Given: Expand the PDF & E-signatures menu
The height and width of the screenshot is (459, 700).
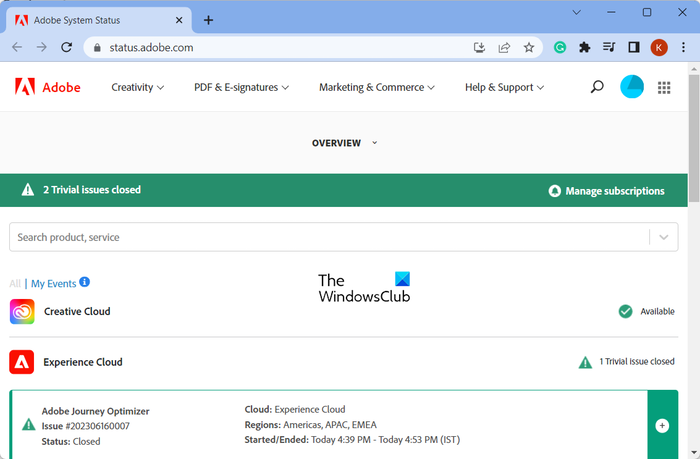Looking at the screenshot, I should 241,88.
